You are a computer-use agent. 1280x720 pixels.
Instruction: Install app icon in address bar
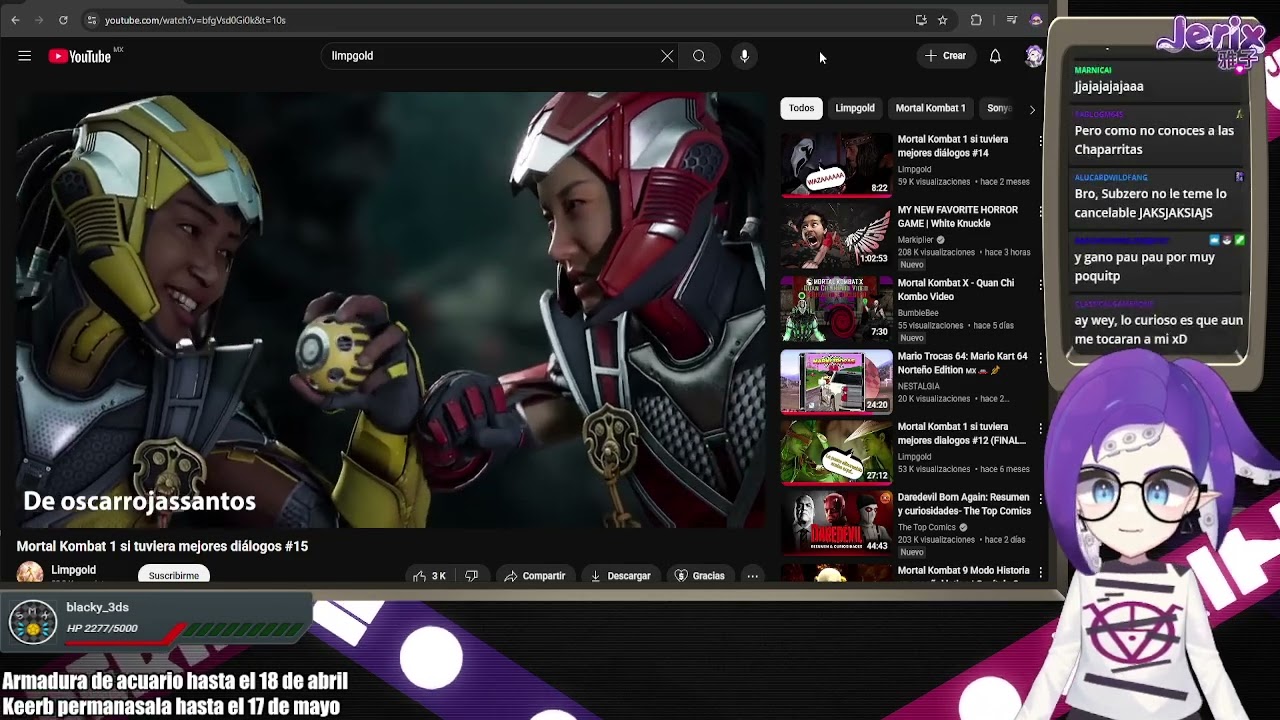[921, 20]
